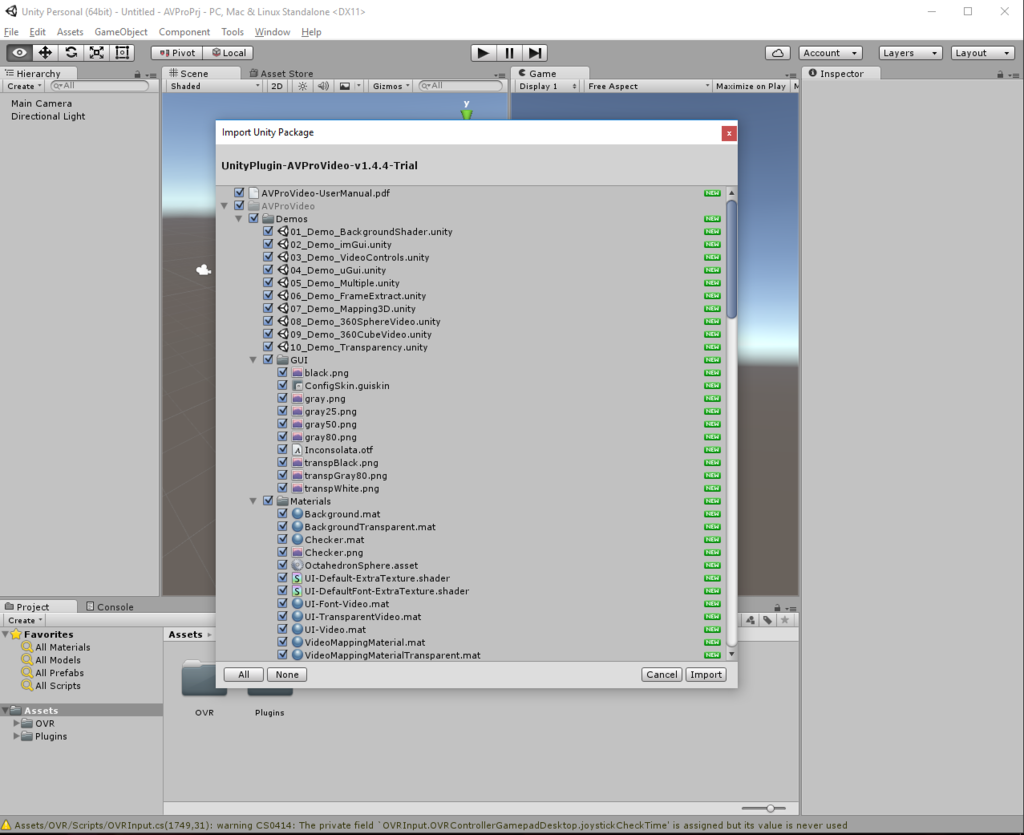Open the Free Aspect dropdown
The image size is (1024, 835).
[x=648, y=86]
